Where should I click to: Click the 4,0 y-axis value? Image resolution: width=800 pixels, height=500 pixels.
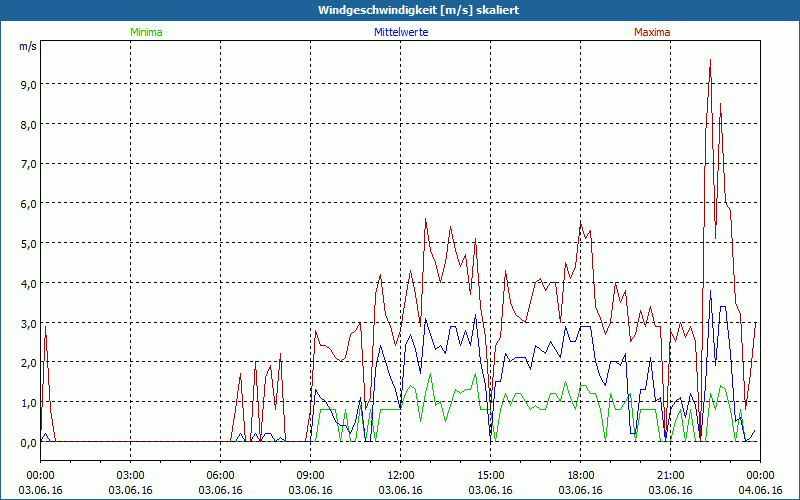pos(29,283)
